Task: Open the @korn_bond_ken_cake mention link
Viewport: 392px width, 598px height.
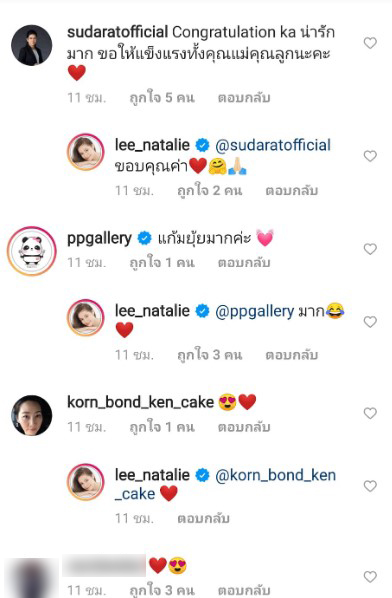Action: 226,484
